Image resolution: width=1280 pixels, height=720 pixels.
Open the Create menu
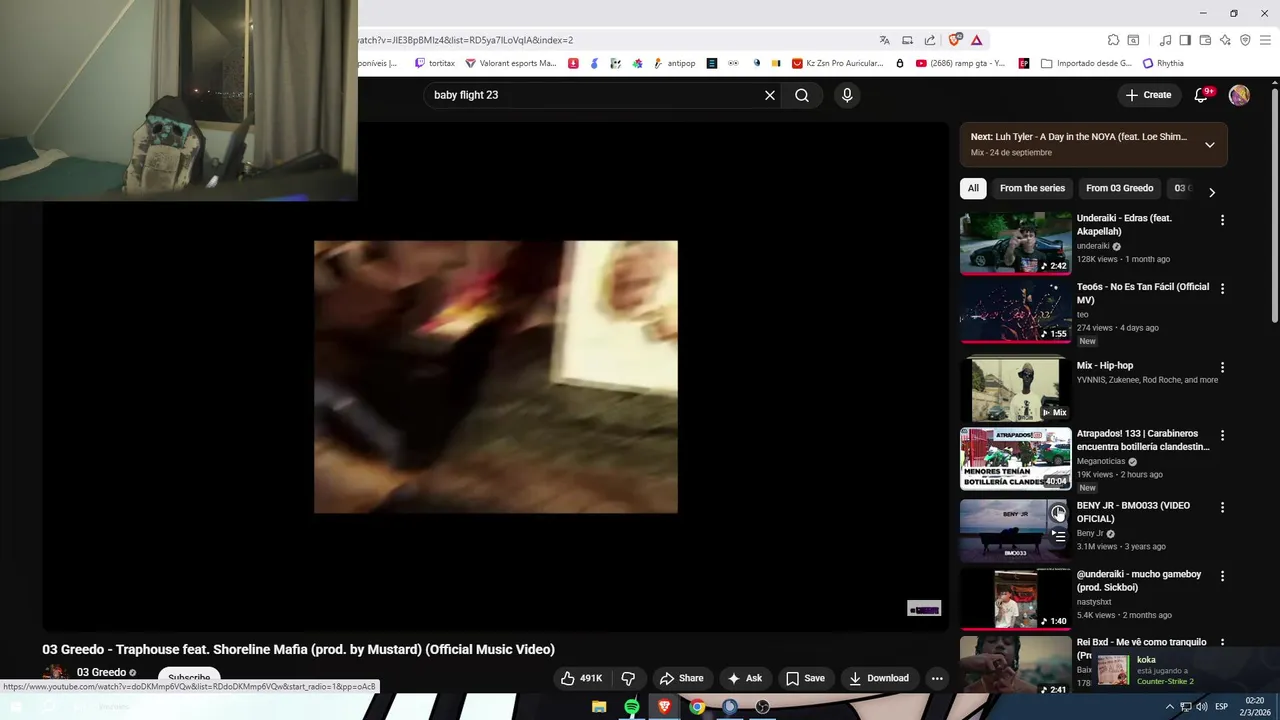point(1148,95)
